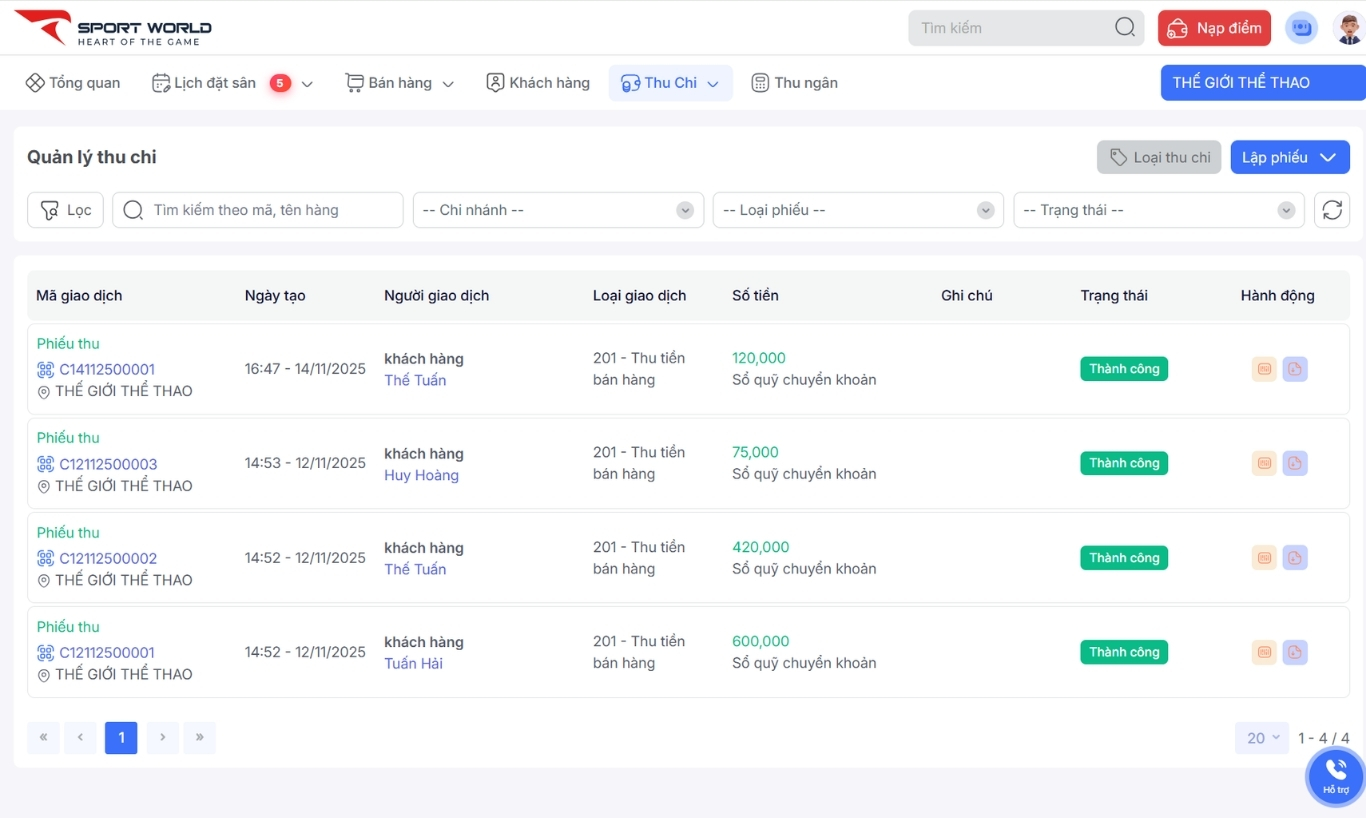Open the Khách hàng menu

pyautogui.click(x=538, y=83)
